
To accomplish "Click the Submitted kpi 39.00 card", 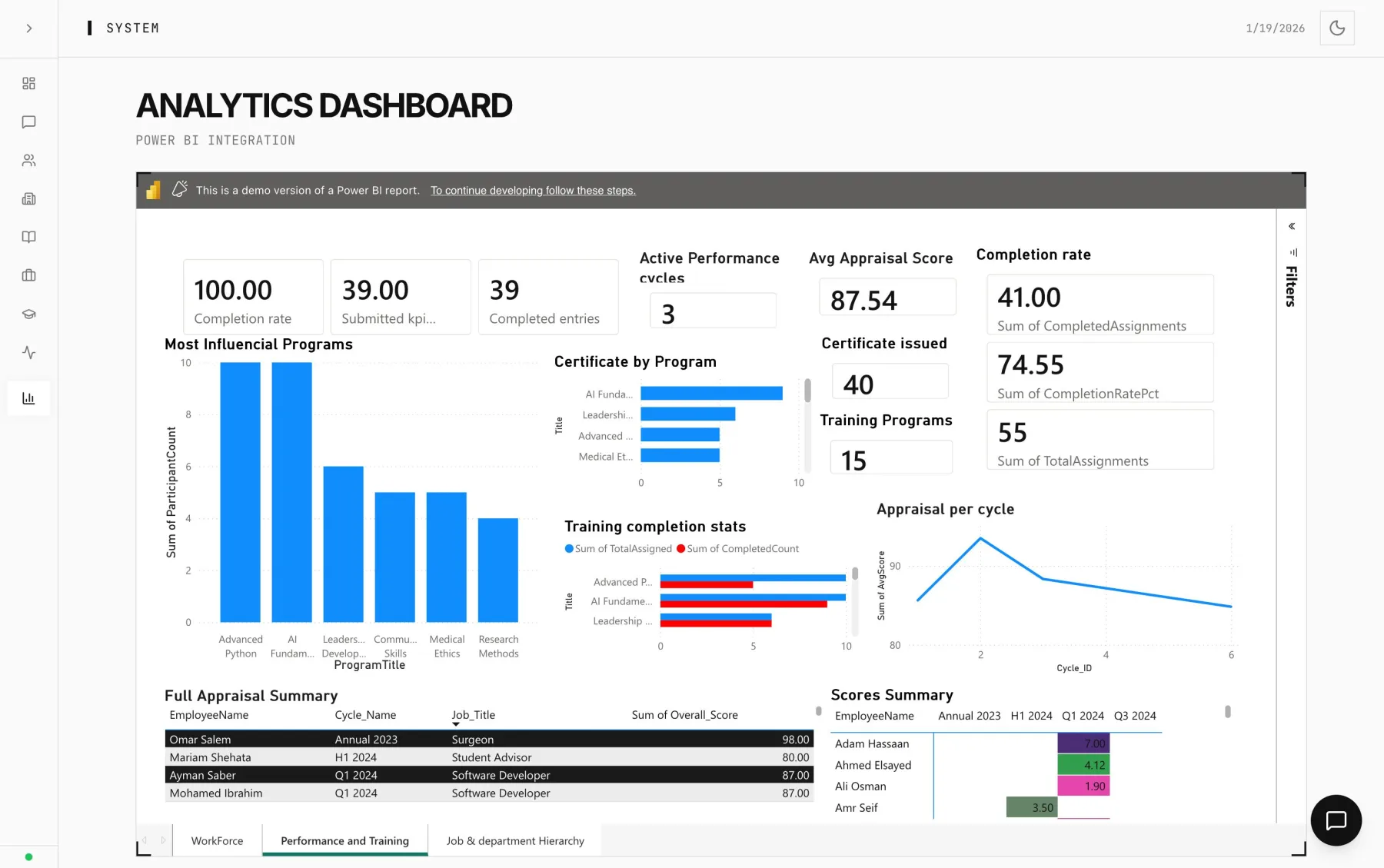I will (x=401, y=297).
